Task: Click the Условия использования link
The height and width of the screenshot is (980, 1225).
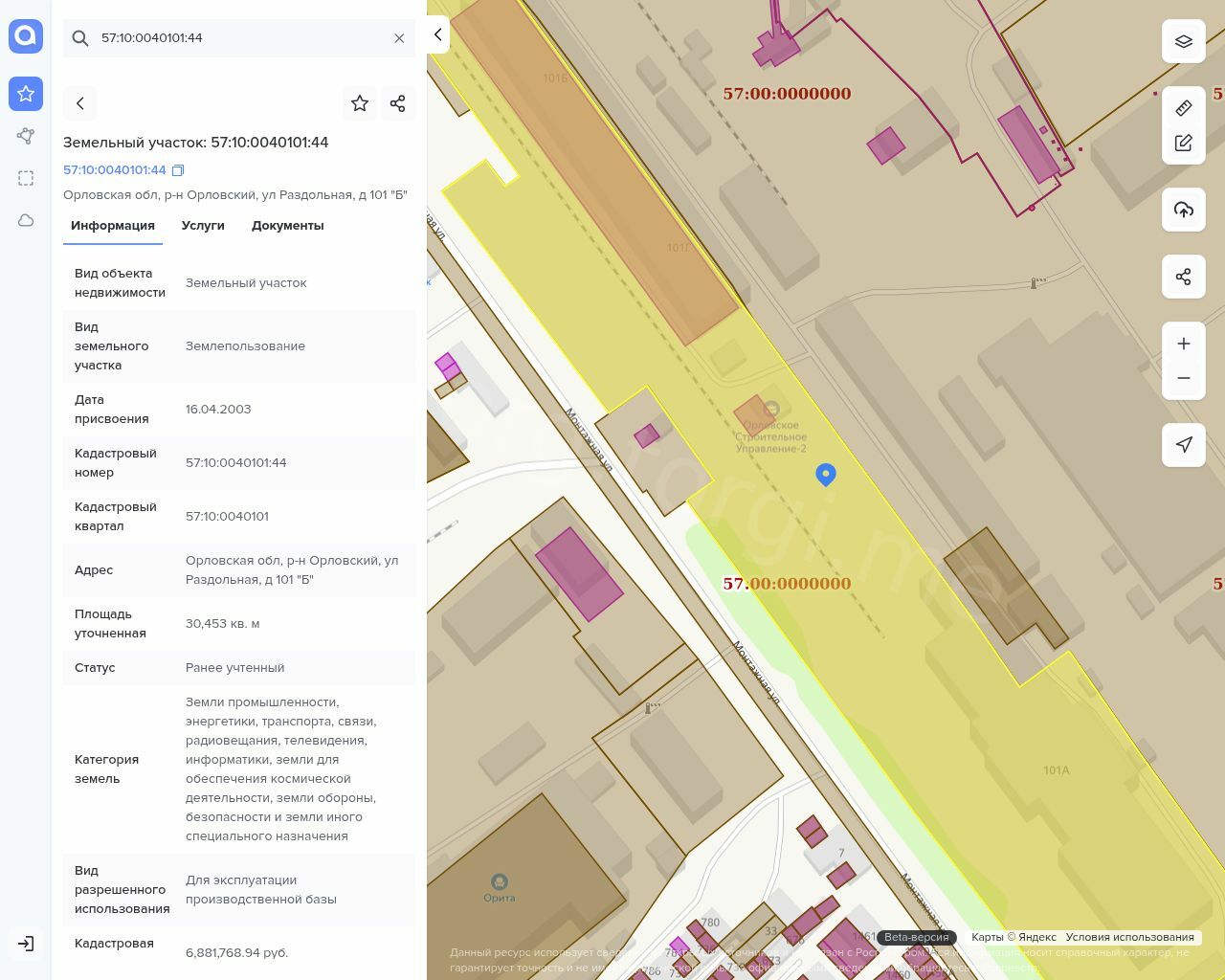Action: click(x=1129, y=937)
